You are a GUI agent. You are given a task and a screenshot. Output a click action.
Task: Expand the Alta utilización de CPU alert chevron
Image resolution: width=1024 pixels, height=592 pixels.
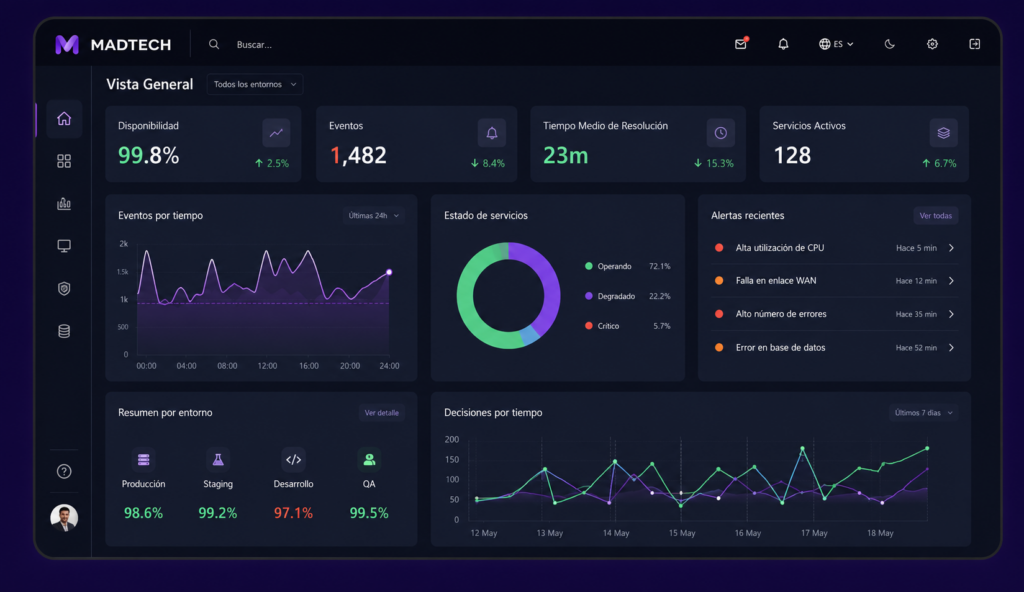[952, 248]
